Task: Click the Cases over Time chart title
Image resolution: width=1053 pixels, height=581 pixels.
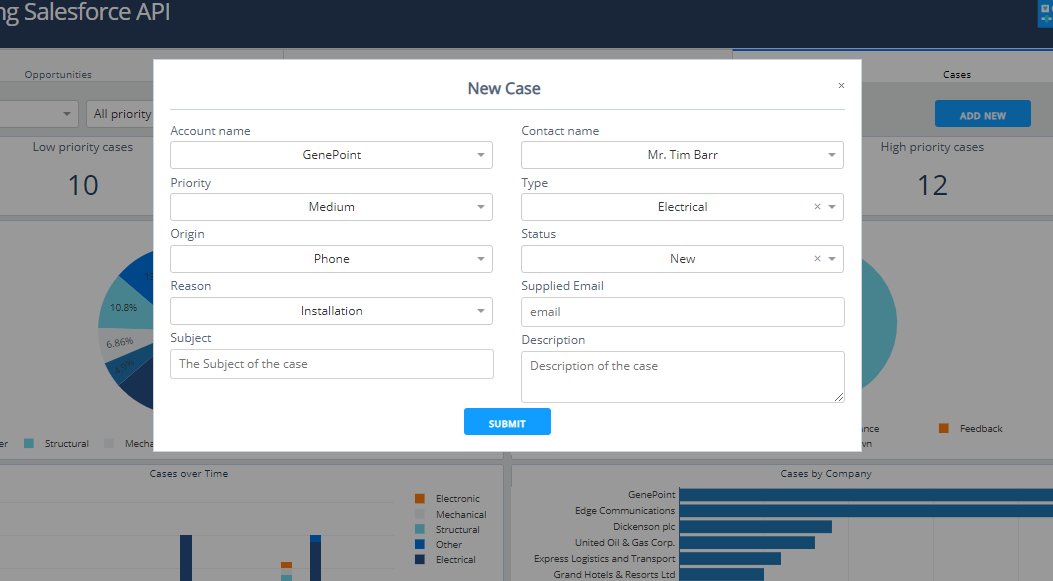Action: 189,474
